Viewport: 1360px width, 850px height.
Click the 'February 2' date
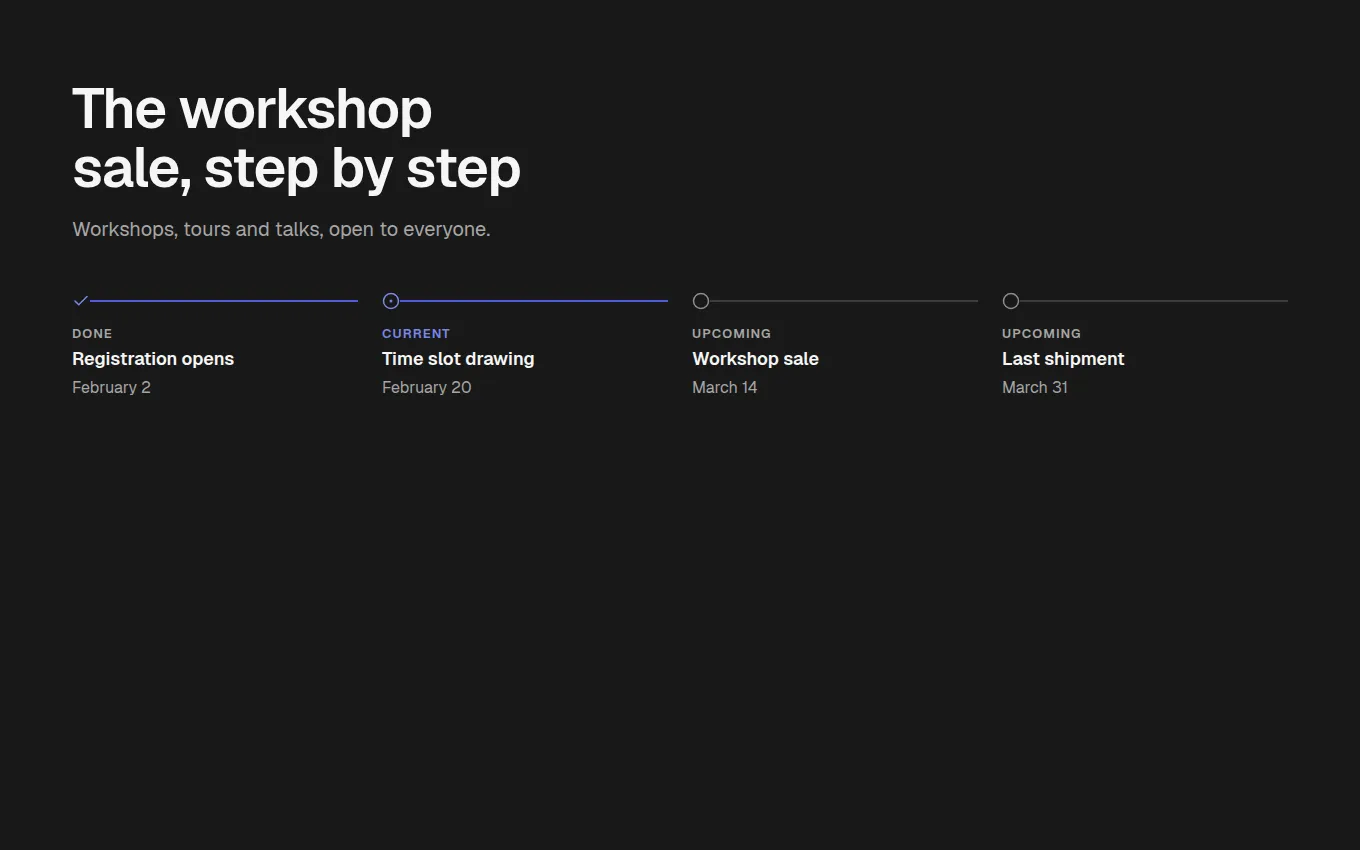(111, 387)
